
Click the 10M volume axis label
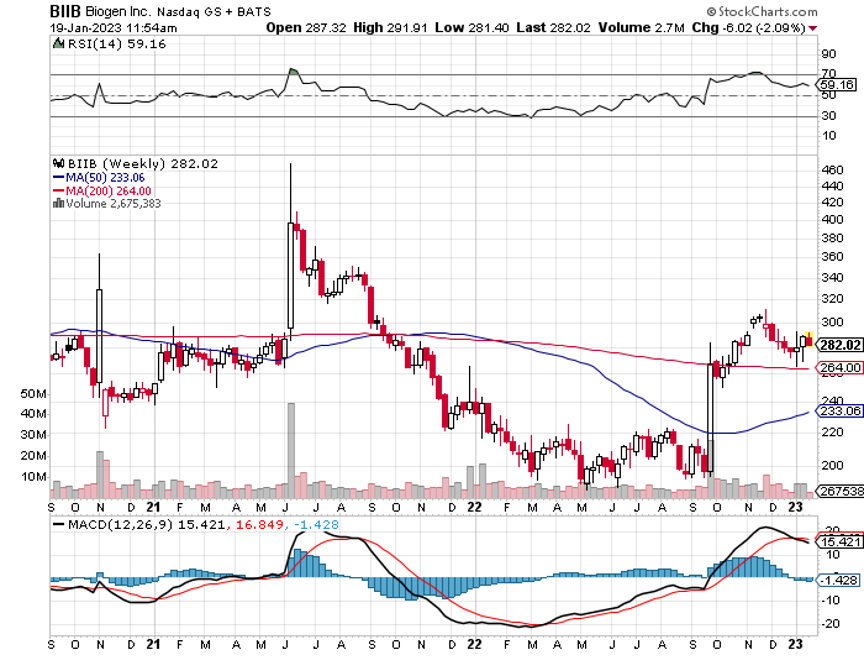[34, 476]
